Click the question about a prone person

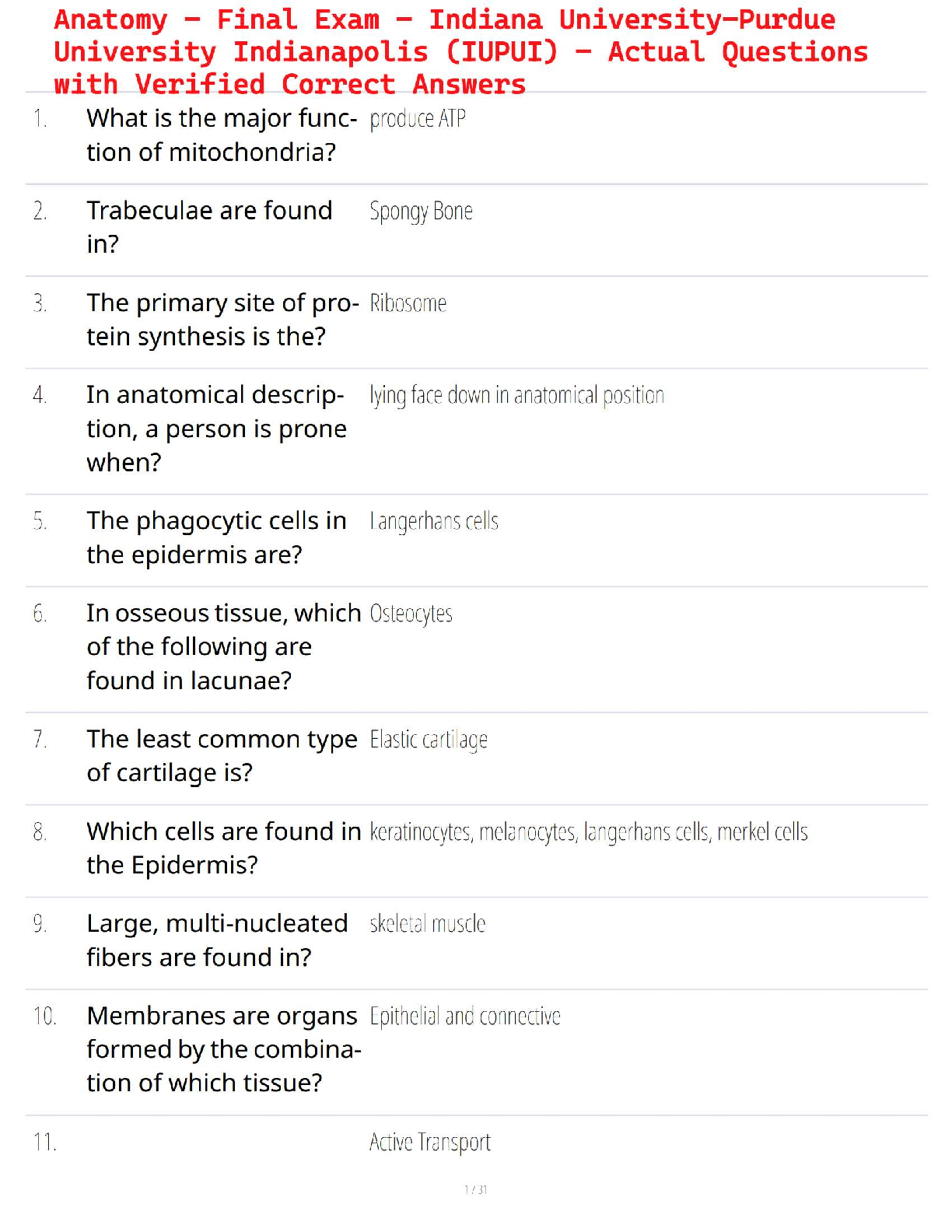click(216, 429)
